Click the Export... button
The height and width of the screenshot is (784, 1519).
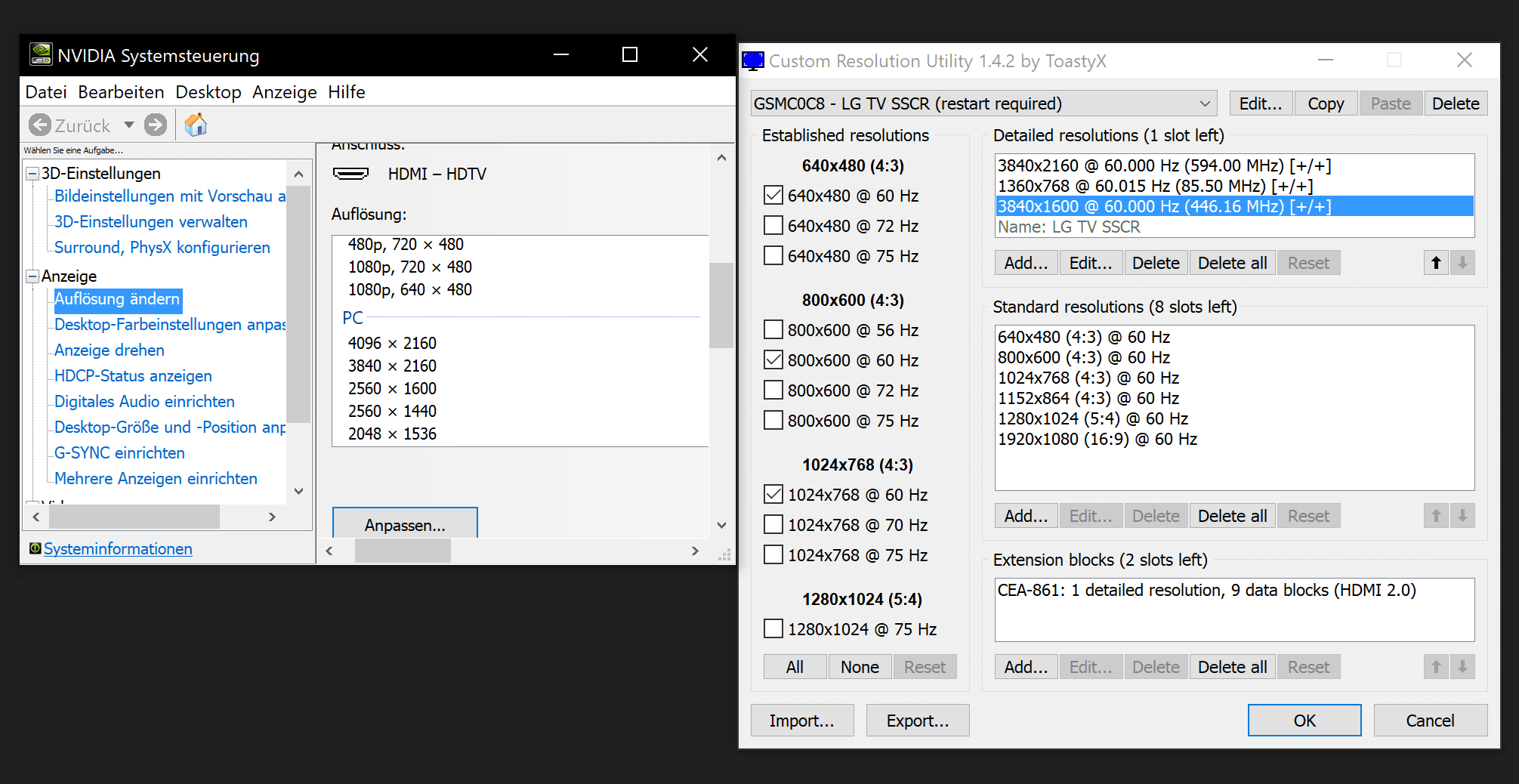click(918, 721)
